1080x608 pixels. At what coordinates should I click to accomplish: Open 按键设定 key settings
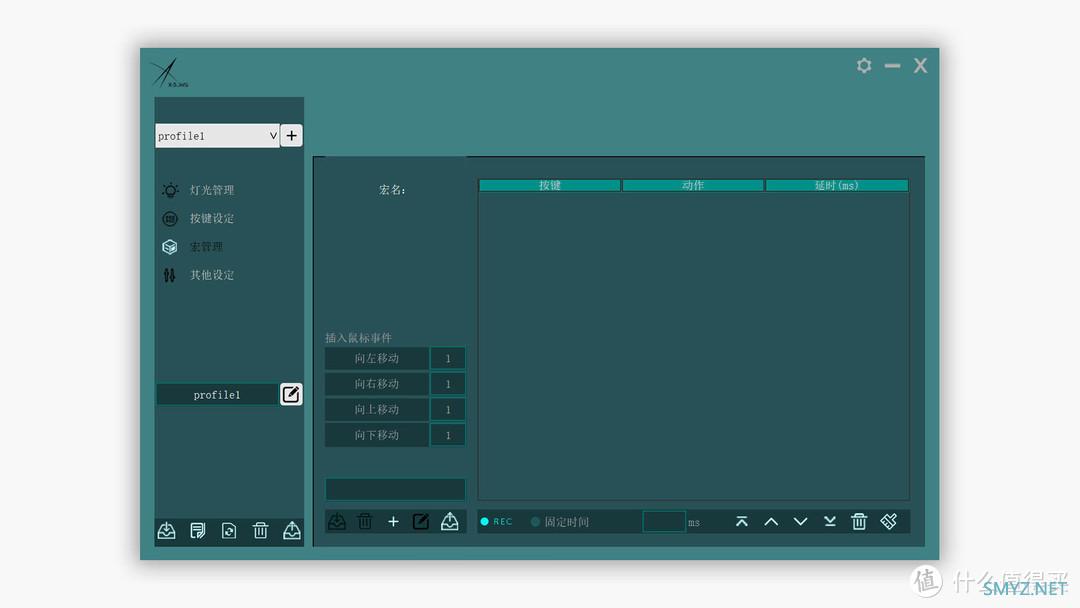[211, 218]
